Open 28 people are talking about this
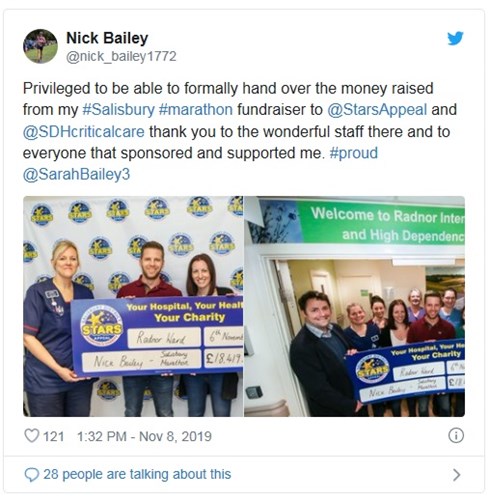Viewport: 490px width, 500px height. (x=137, y=474)
